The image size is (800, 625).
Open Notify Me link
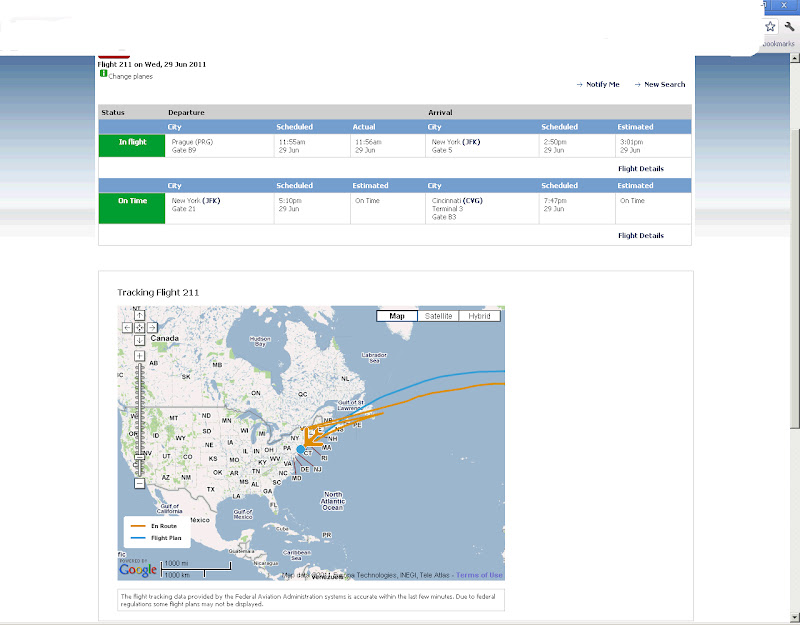tap(603, 84)
